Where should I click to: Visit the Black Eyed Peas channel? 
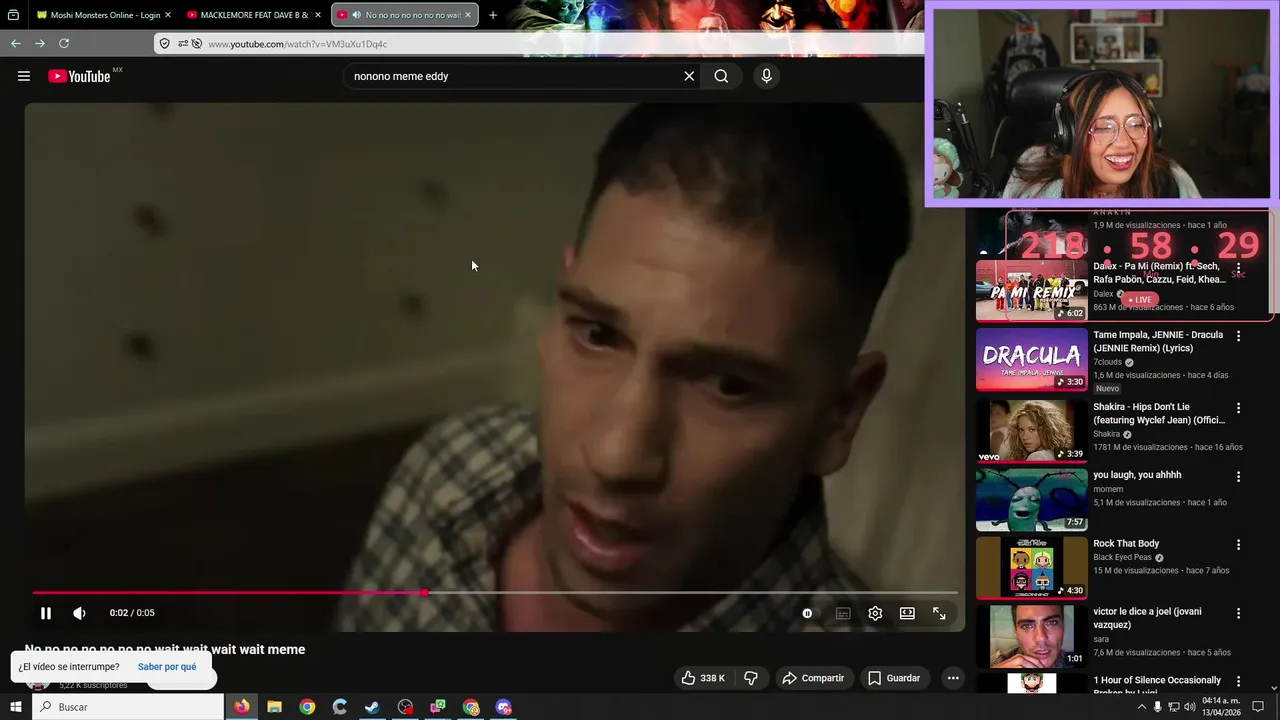pos(1122,557)
